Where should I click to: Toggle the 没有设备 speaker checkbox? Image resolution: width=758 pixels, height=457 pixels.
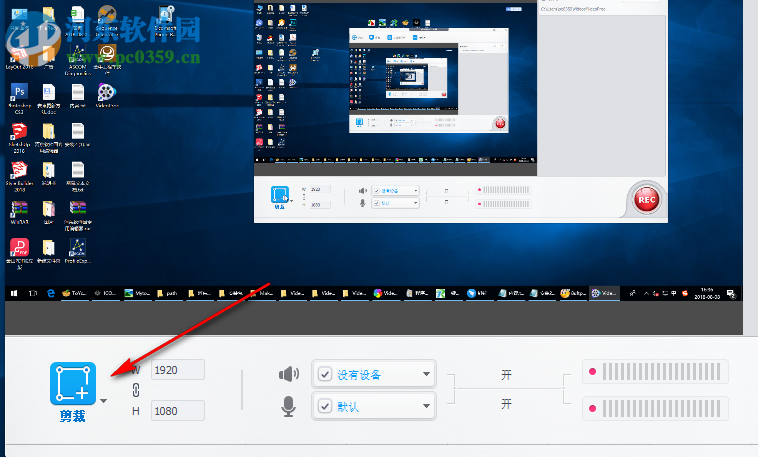(x=325, y=374)
